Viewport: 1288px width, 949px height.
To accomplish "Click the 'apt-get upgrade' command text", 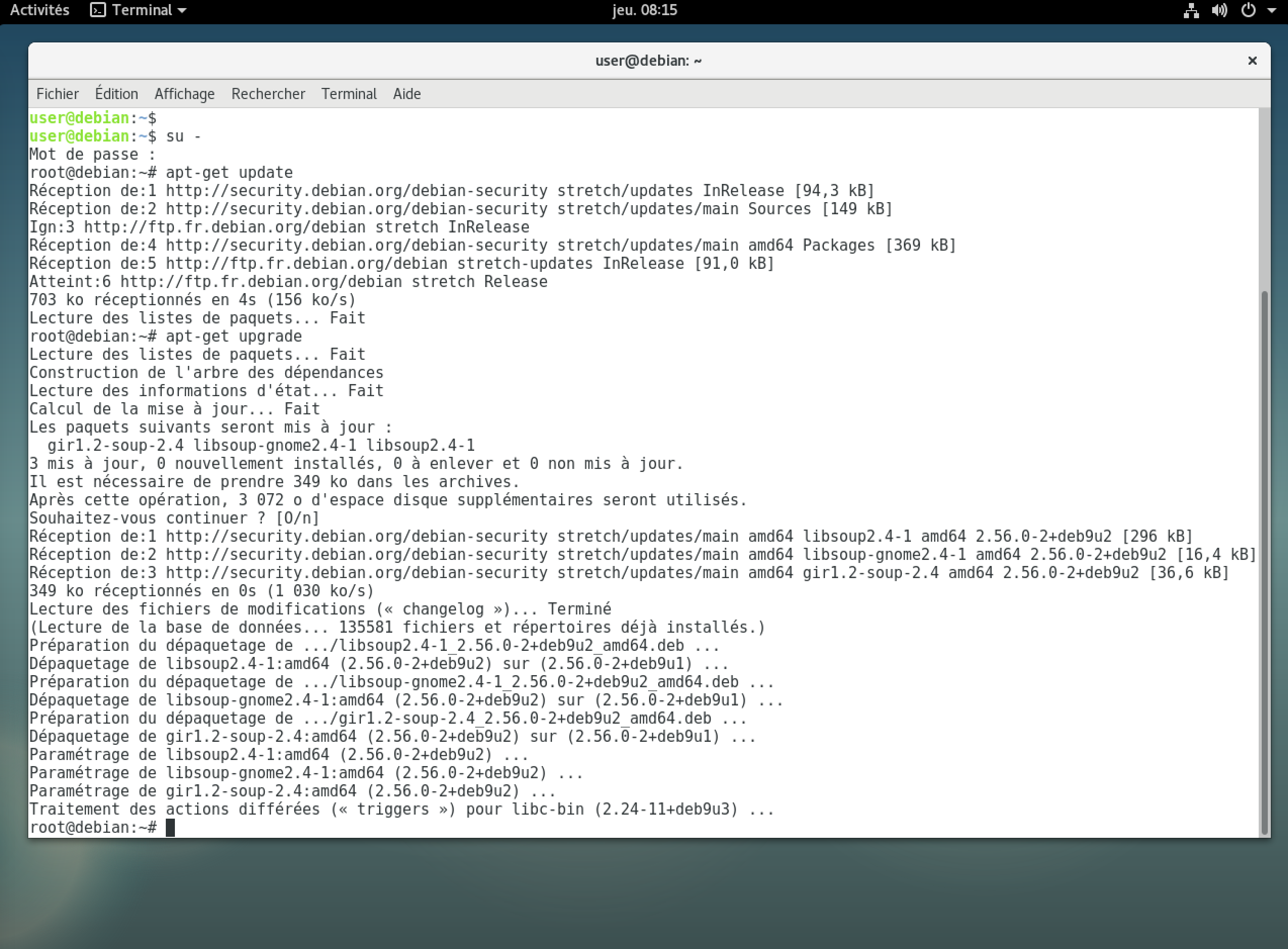I will click(234, 336).
